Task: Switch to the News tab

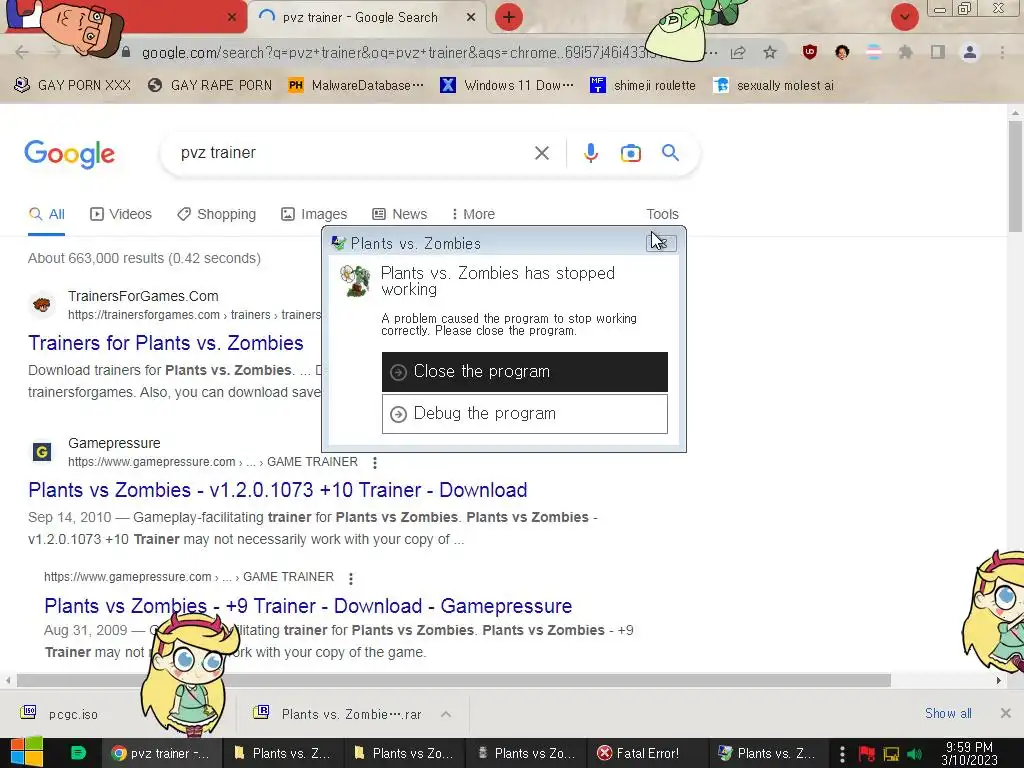Action: pos(400,214)
